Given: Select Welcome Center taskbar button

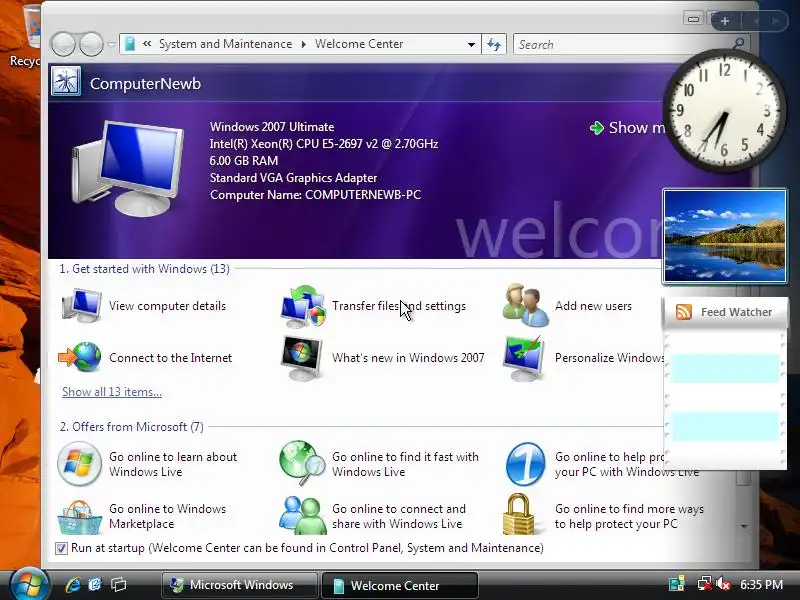Looking at the screenshot, I should point(399,585).
